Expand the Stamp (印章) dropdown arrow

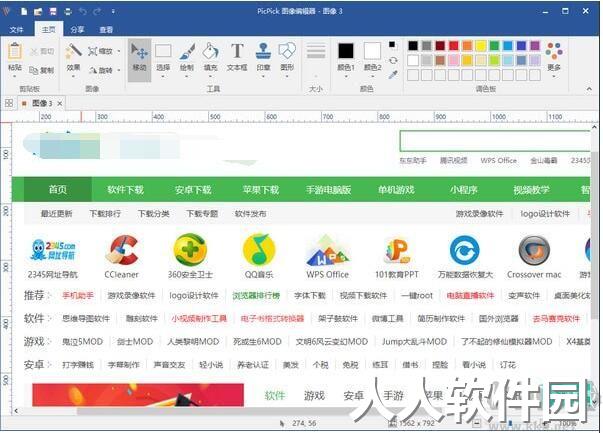(263, 77)
